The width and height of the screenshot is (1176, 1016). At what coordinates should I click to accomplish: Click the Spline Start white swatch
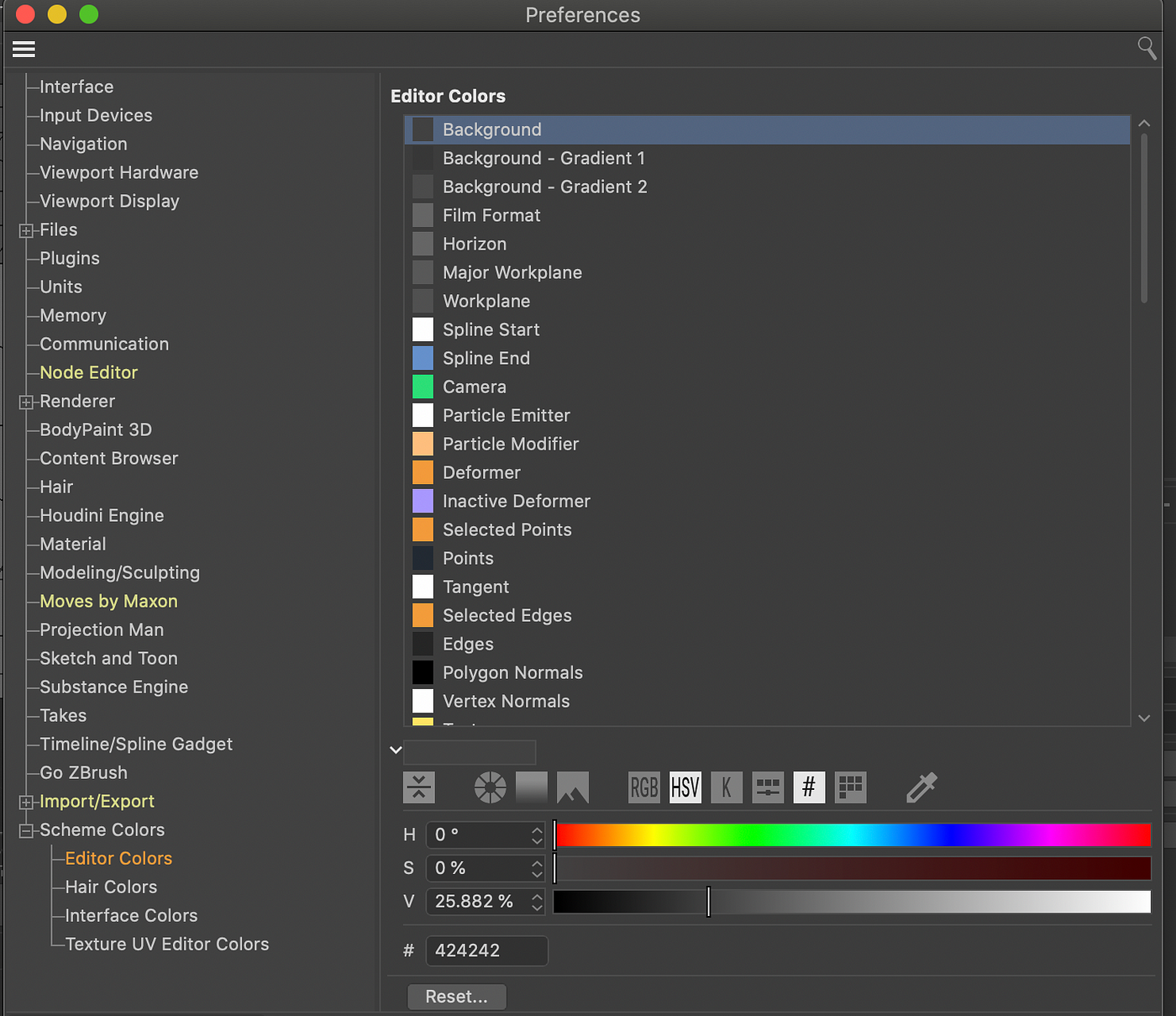tap(423, 329)
